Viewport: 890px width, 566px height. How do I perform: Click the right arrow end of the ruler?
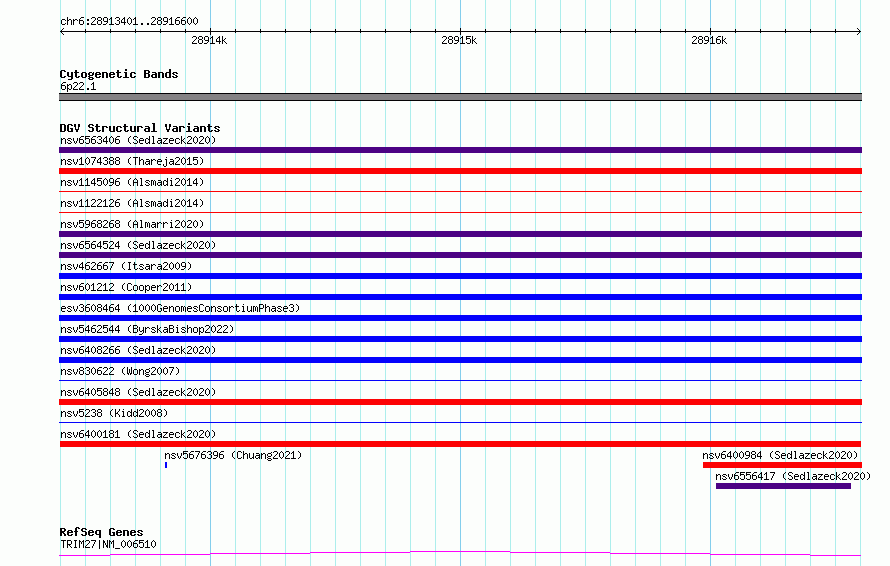pyautogui.click(x=859, y=31)
